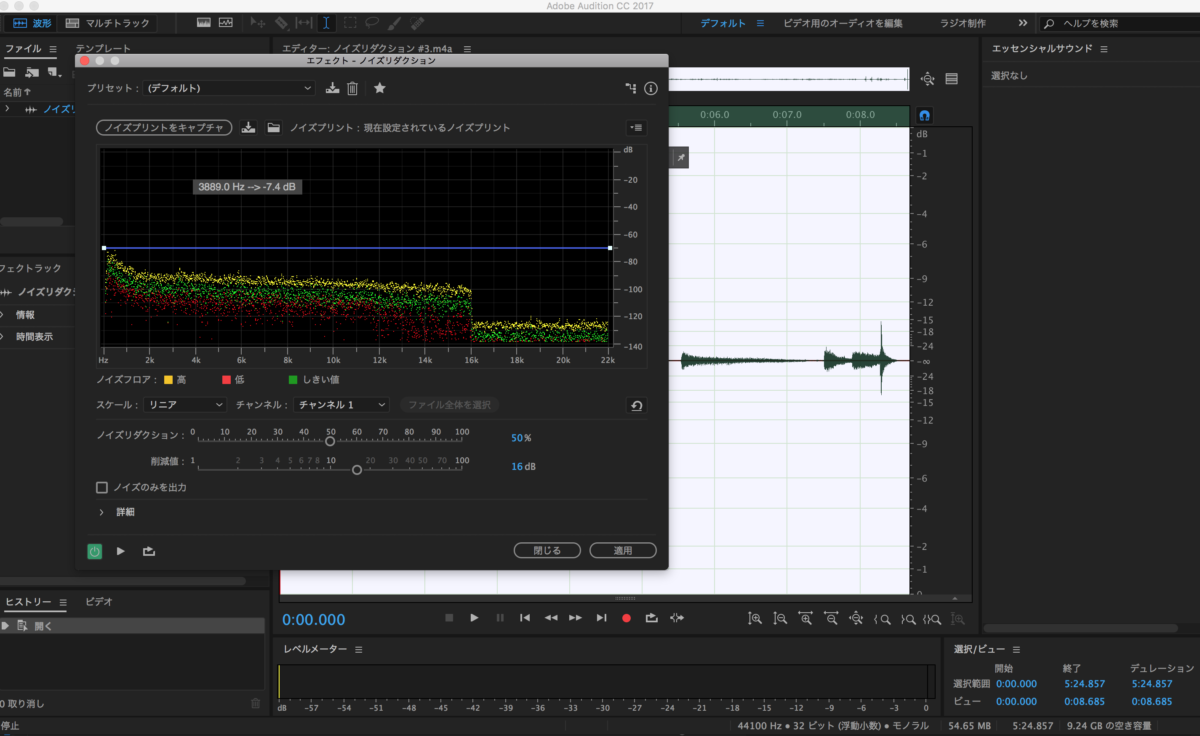Click the 適用 button
The height and width of the screenshot is (736, 1200).
(x=623, y=550)
